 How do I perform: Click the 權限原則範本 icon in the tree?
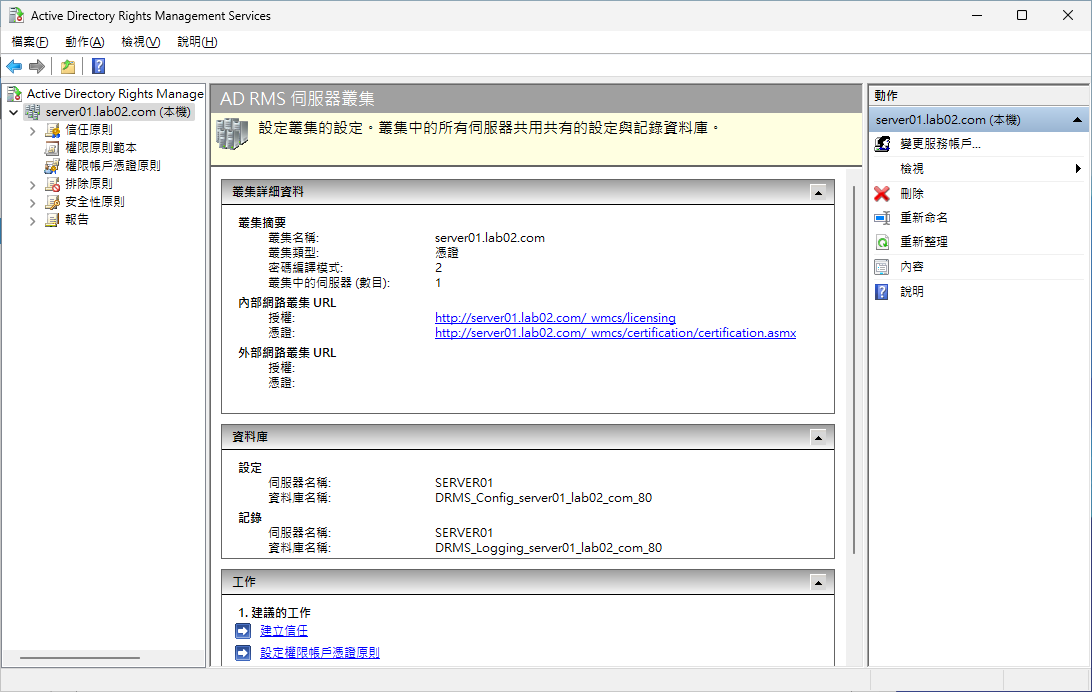click(52, 148)
